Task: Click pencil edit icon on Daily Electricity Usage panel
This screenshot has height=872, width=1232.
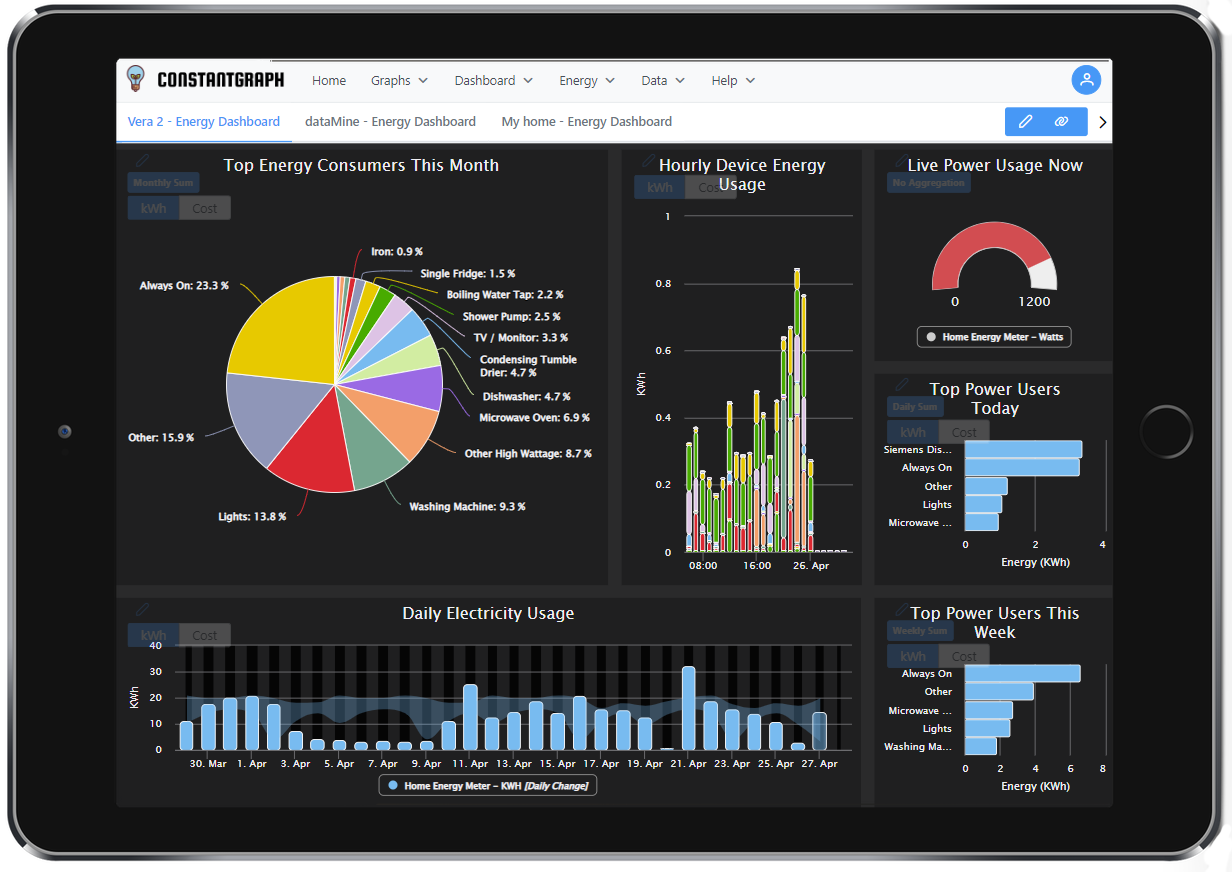Action: [142, 609]
